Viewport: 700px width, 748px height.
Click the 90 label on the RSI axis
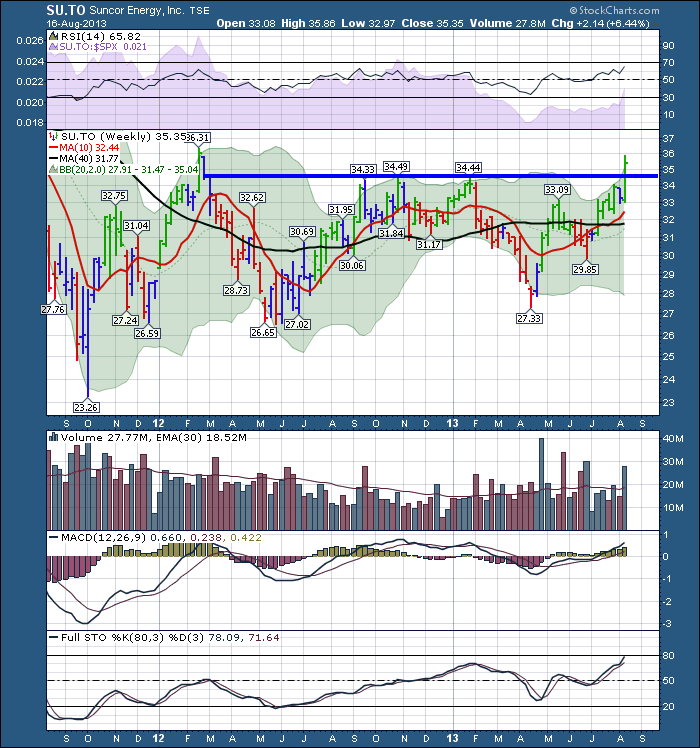(669, 46)
